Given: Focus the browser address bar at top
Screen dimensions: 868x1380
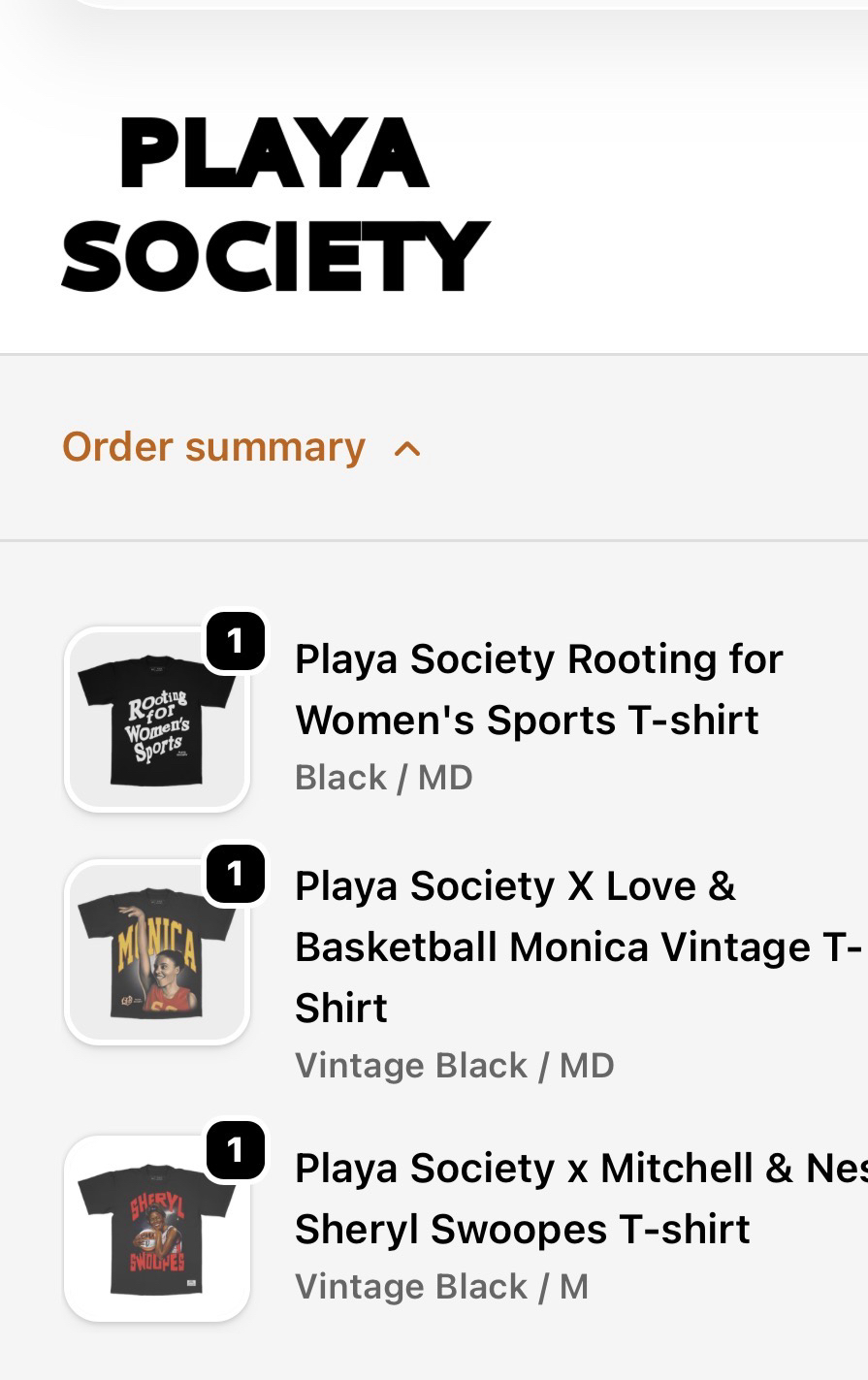Looking at the screenshot, I should tap(466, 4).
